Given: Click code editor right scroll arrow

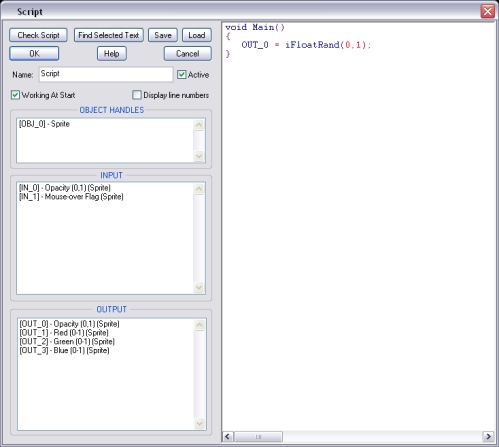Looking at the screenshot, I should 488,436.
